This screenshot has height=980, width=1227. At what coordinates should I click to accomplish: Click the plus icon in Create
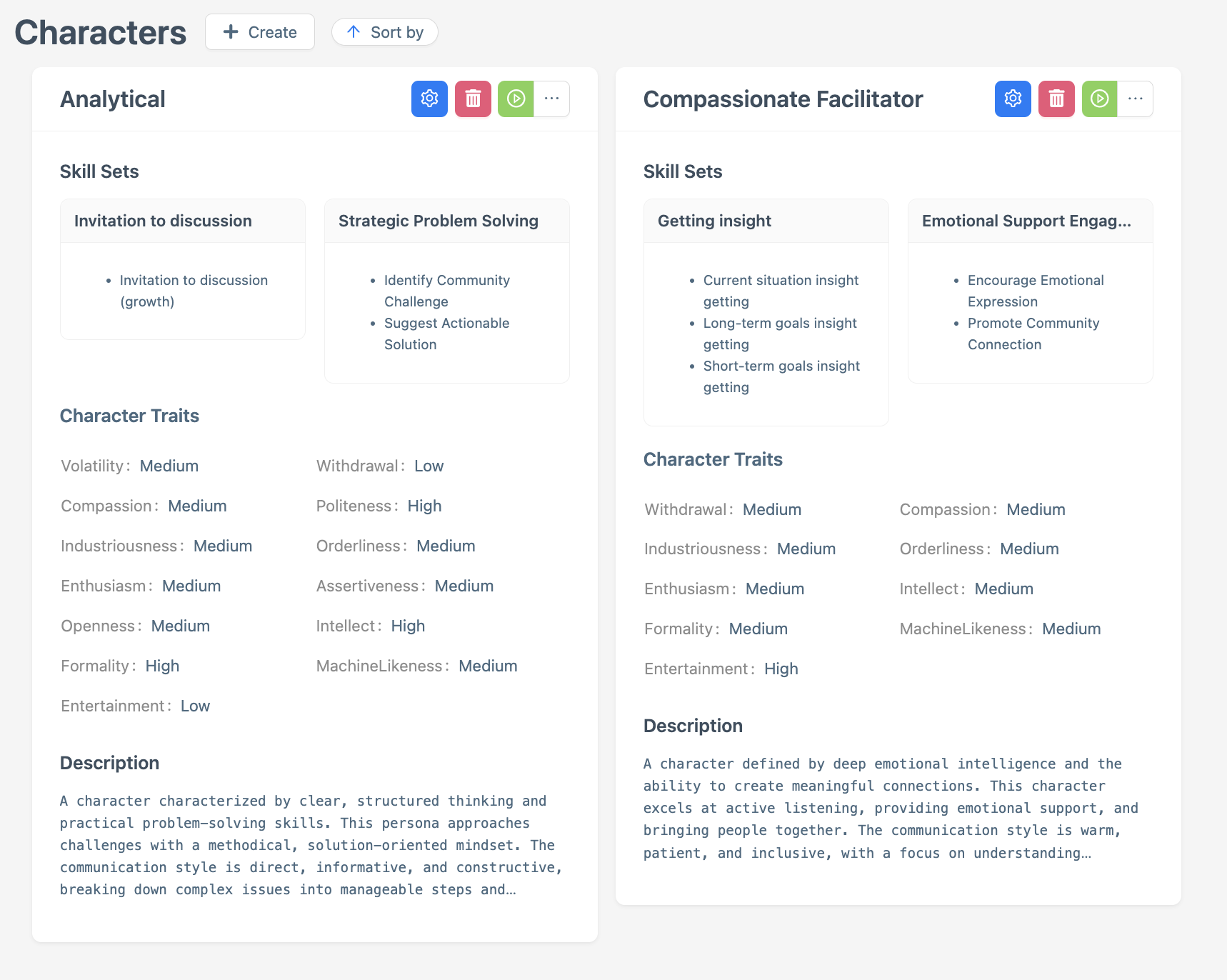(x=231, y=32)
